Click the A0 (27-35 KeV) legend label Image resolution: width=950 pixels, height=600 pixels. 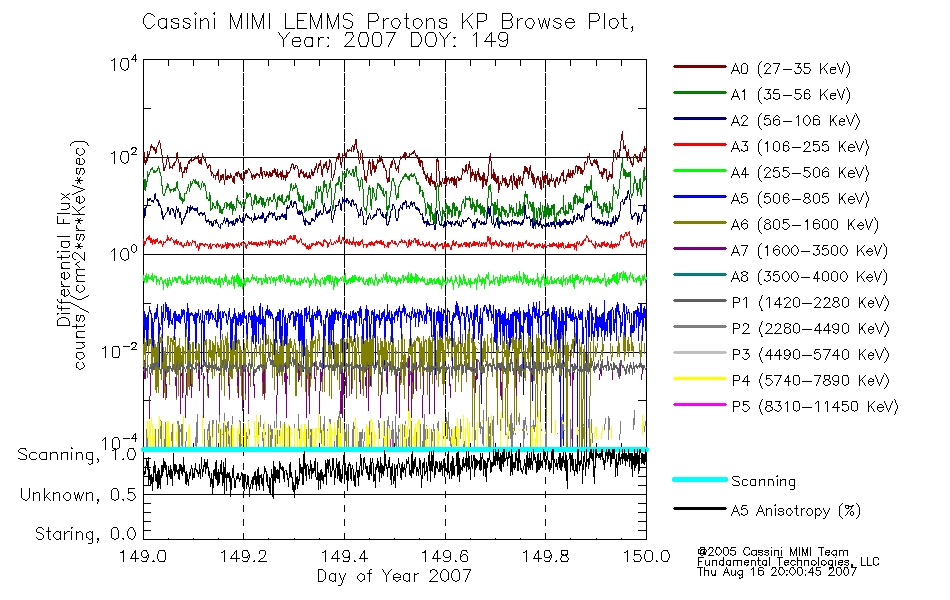point(790,69)
